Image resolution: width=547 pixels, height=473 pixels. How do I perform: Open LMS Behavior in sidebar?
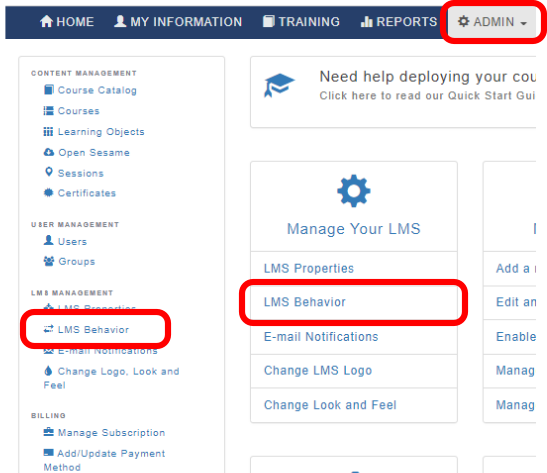[x=93, y=329]
